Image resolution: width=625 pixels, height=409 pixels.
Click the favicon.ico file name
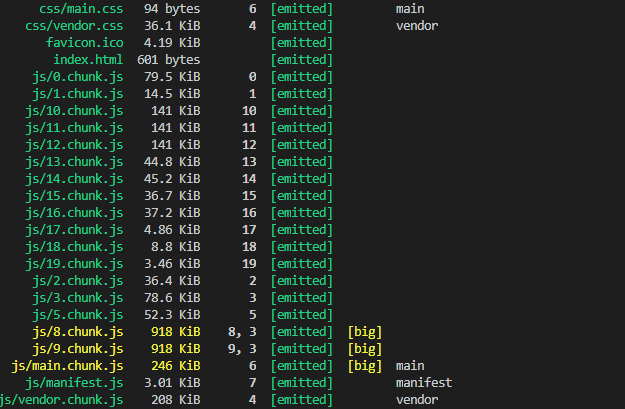[x=85, y=43]
